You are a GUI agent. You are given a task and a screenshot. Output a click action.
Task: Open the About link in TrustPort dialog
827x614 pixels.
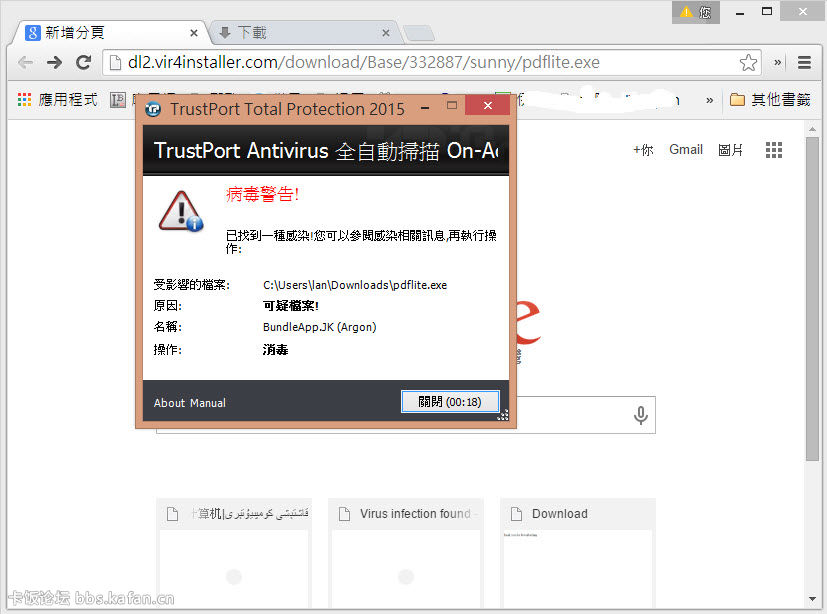[x=169, y=403]
